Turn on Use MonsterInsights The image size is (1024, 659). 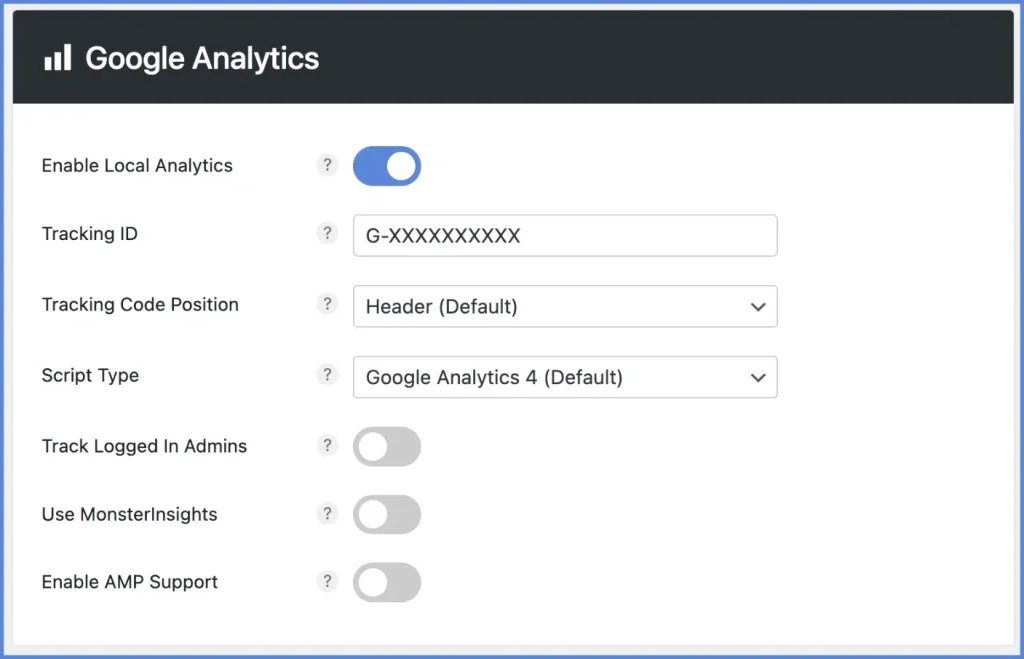click(386, 514)
